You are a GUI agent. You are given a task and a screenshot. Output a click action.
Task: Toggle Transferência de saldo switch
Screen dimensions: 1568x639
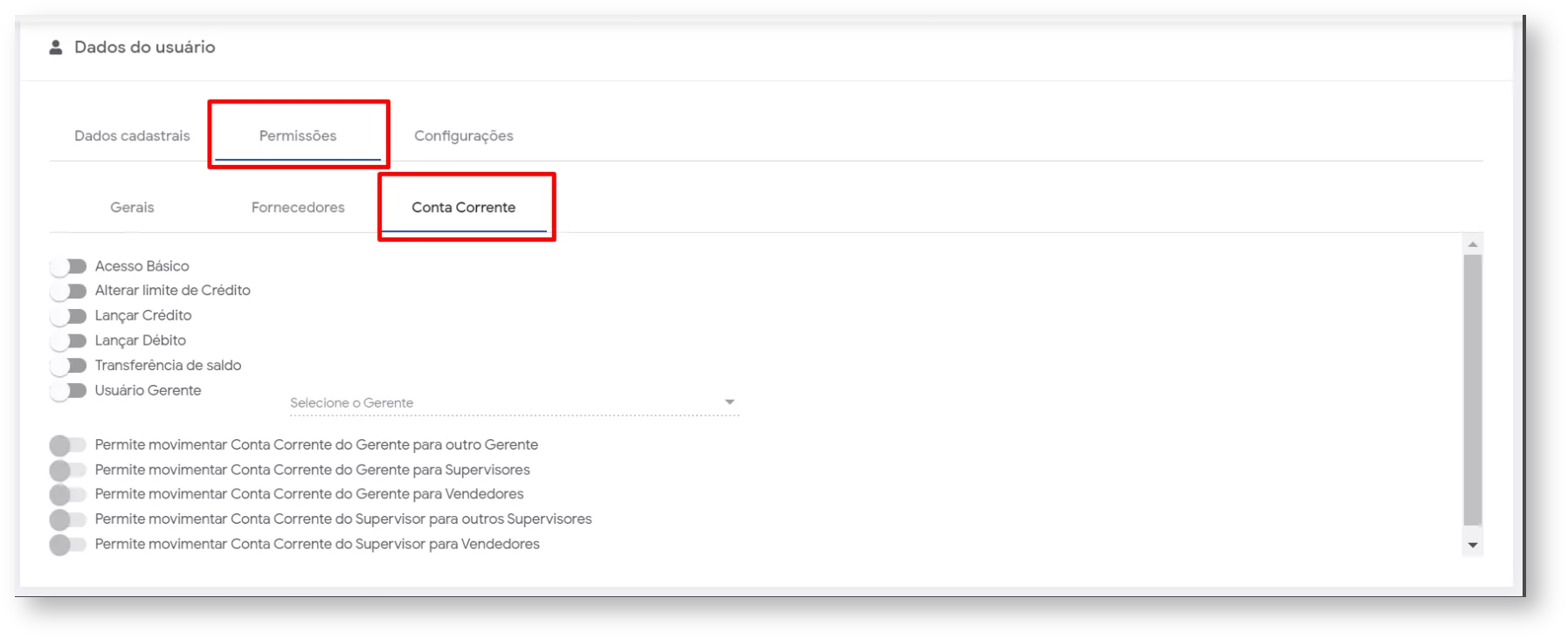pos(68,366)
